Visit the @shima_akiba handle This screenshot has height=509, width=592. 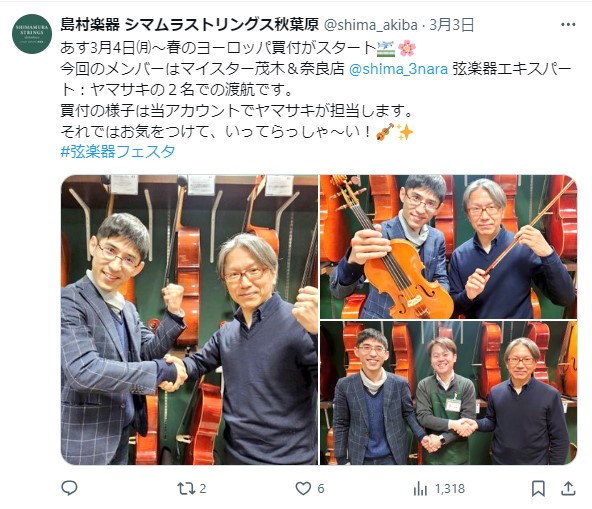(x=371, y=25)
